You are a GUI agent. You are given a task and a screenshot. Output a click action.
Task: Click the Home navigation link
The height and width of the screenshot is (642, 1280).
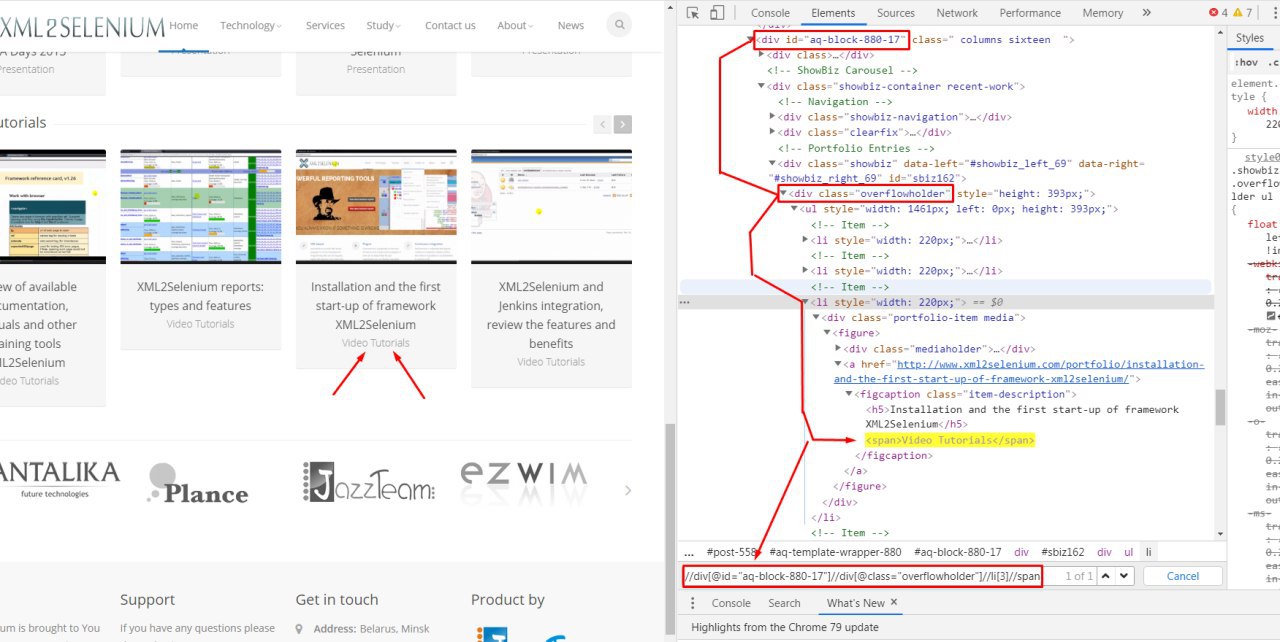[184, 25]
